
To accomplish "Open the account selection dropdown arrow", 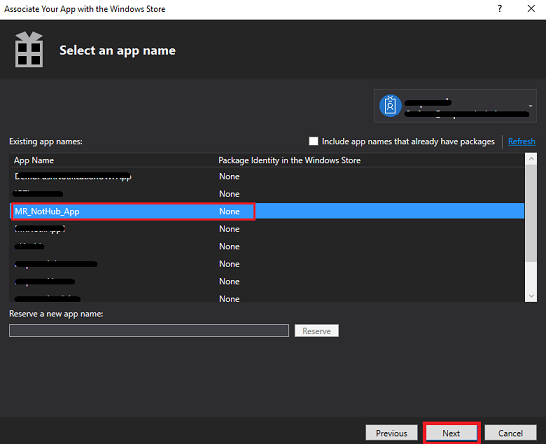I will (530, 106).
